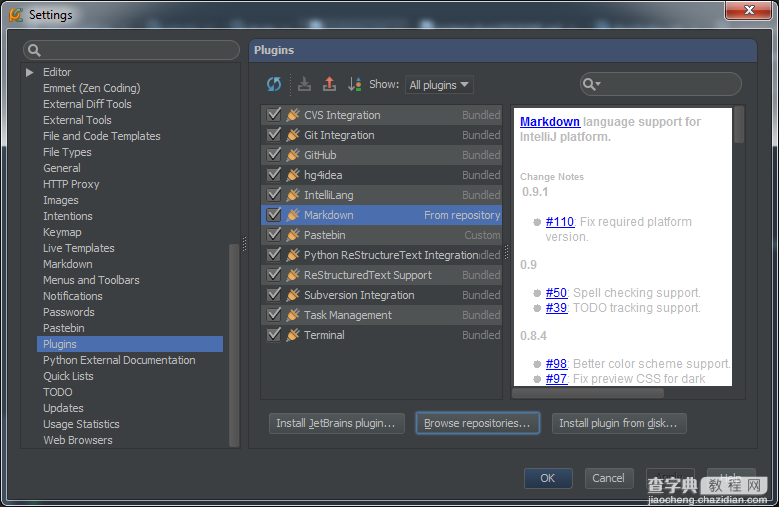Viewport: 779px width, 507px height.
Task: Open plugin search history dropdown arrow
Action: click(598, 84)
